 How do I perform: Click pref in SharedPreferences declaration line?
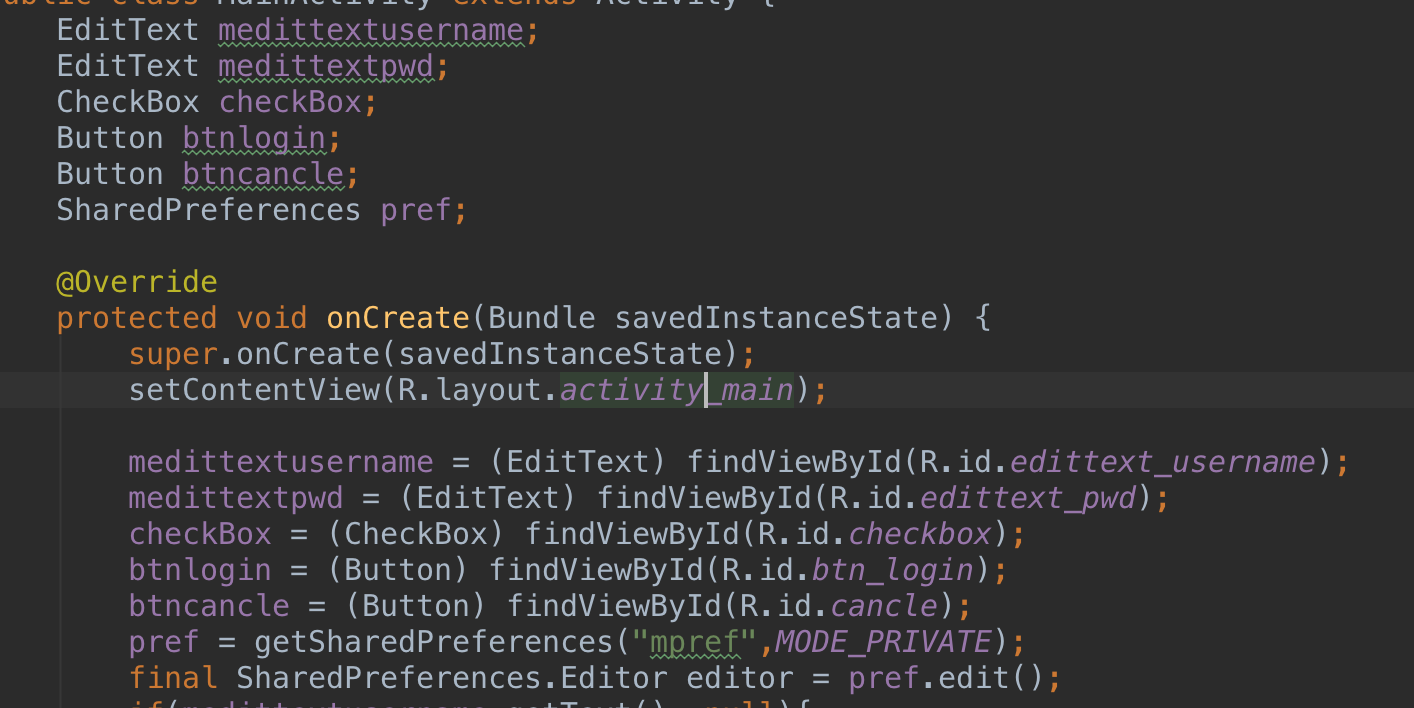417,210
